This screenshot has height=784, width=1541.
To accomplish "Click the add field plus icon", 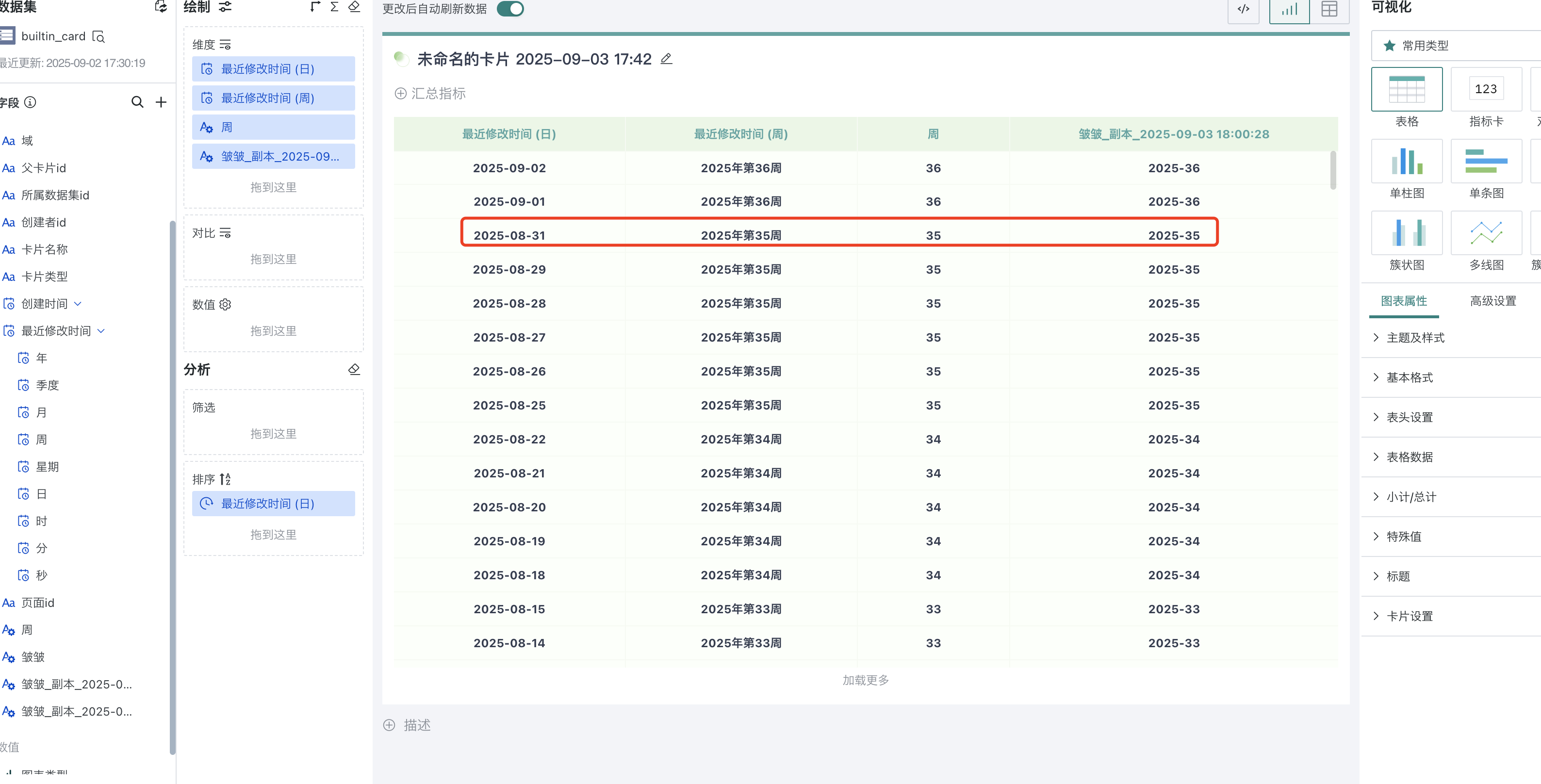I will (x=161, y=102).
